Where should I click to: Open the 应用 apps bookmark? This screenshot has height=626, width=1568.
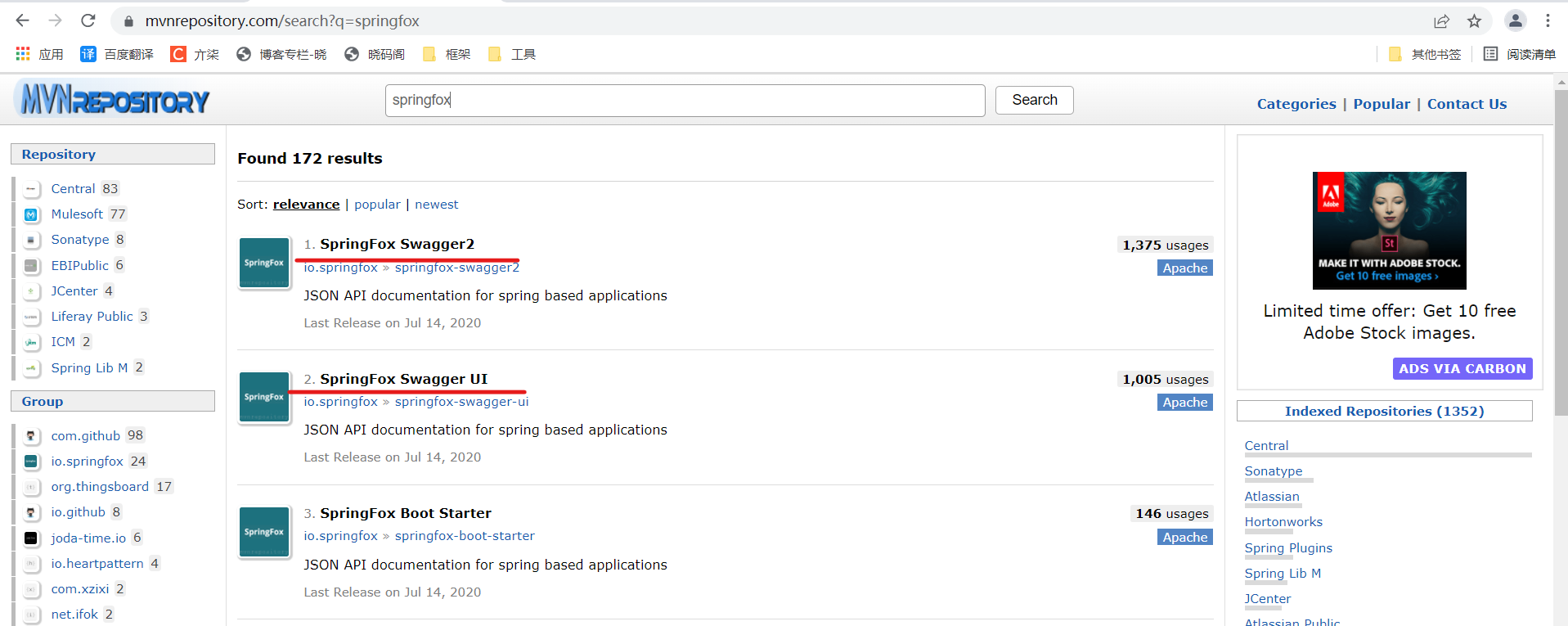39,54
